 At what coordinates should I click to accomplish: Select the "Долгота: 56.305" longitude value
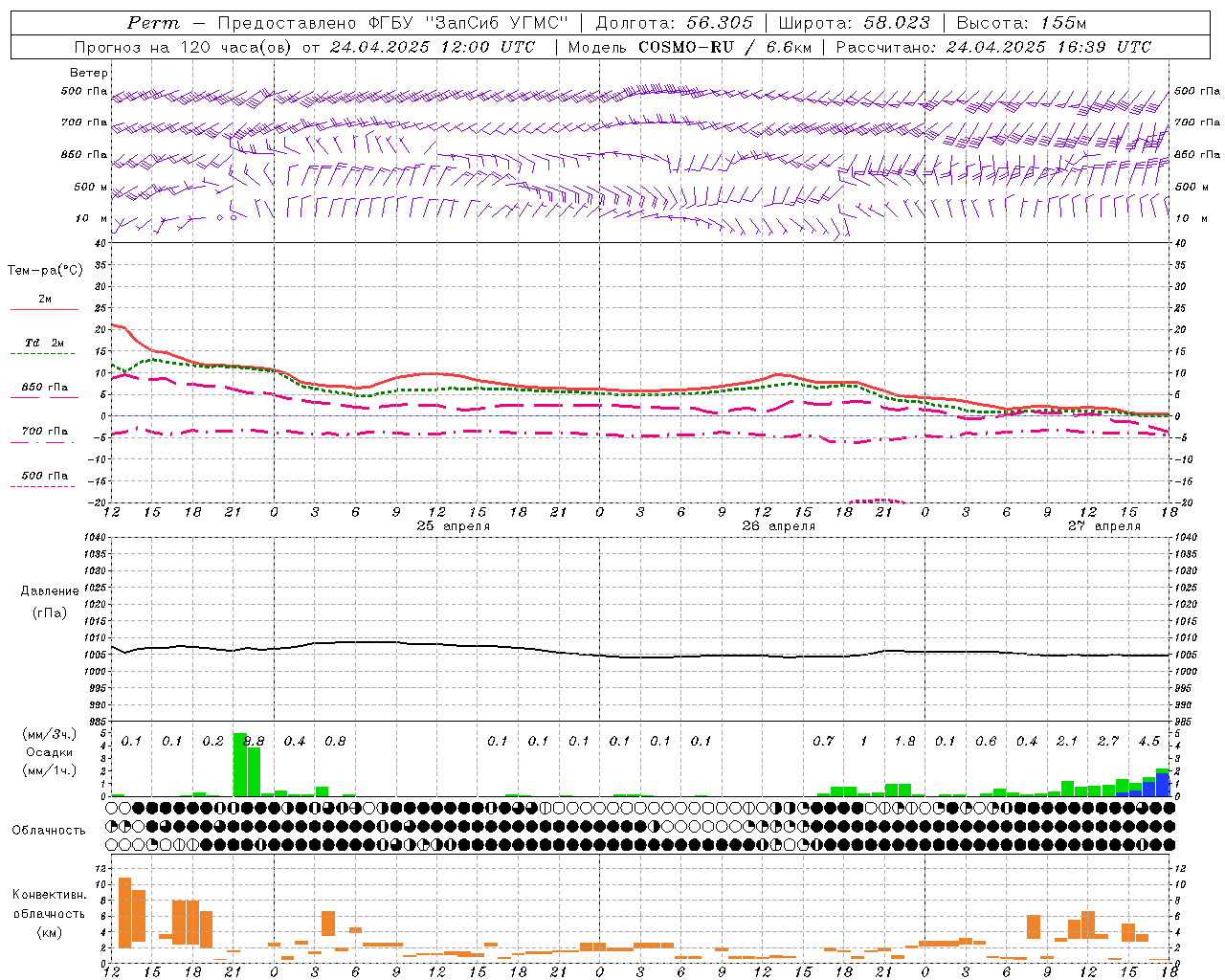pyautogui.click(x=675, y=23)
